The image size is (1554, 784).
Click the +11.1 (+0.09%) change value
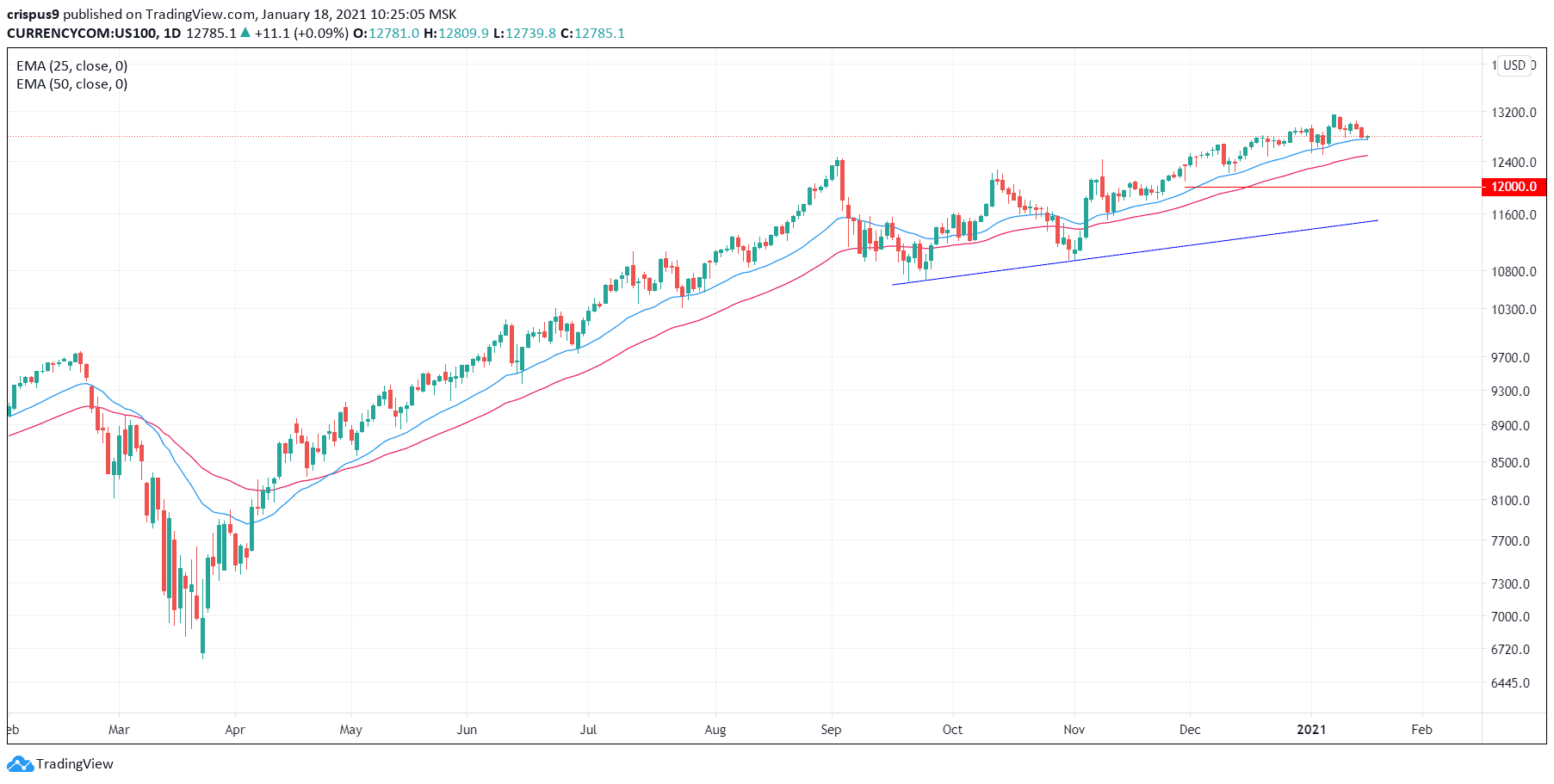pyautogui.click(x=301, y=34)
